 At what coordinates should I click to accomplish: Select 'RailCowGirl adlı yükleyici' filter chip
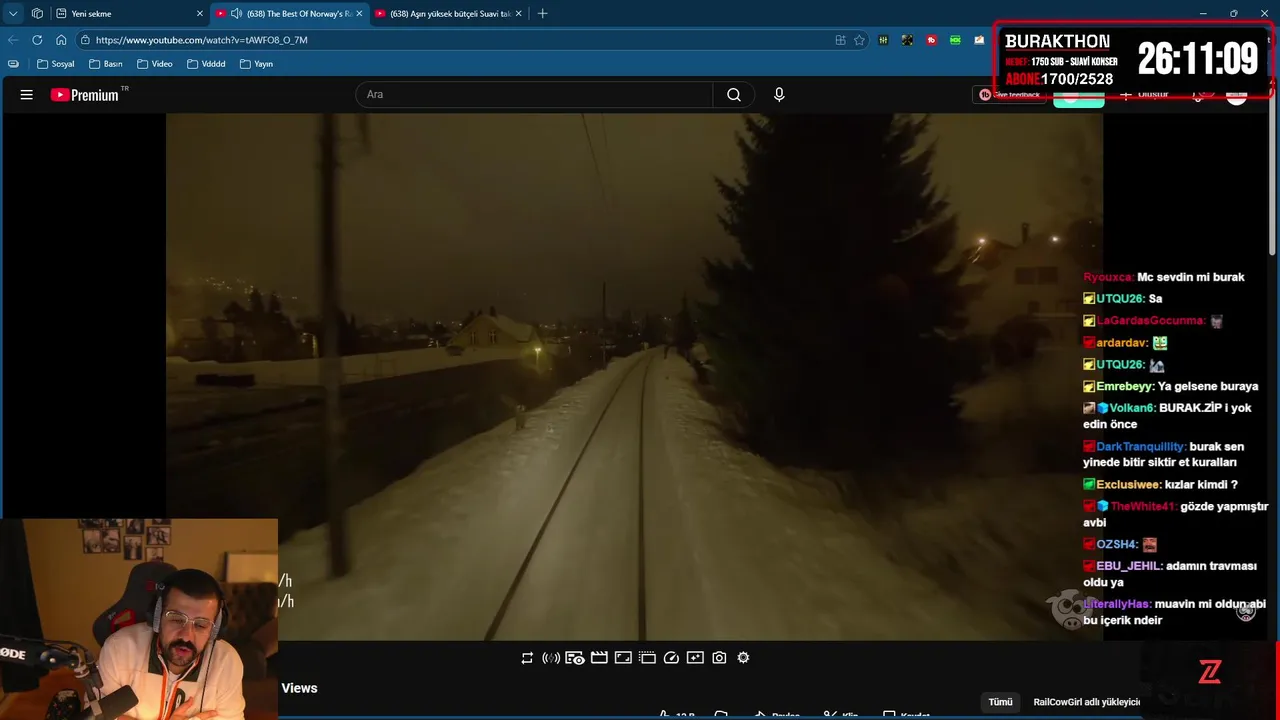tap(1086, 702)
